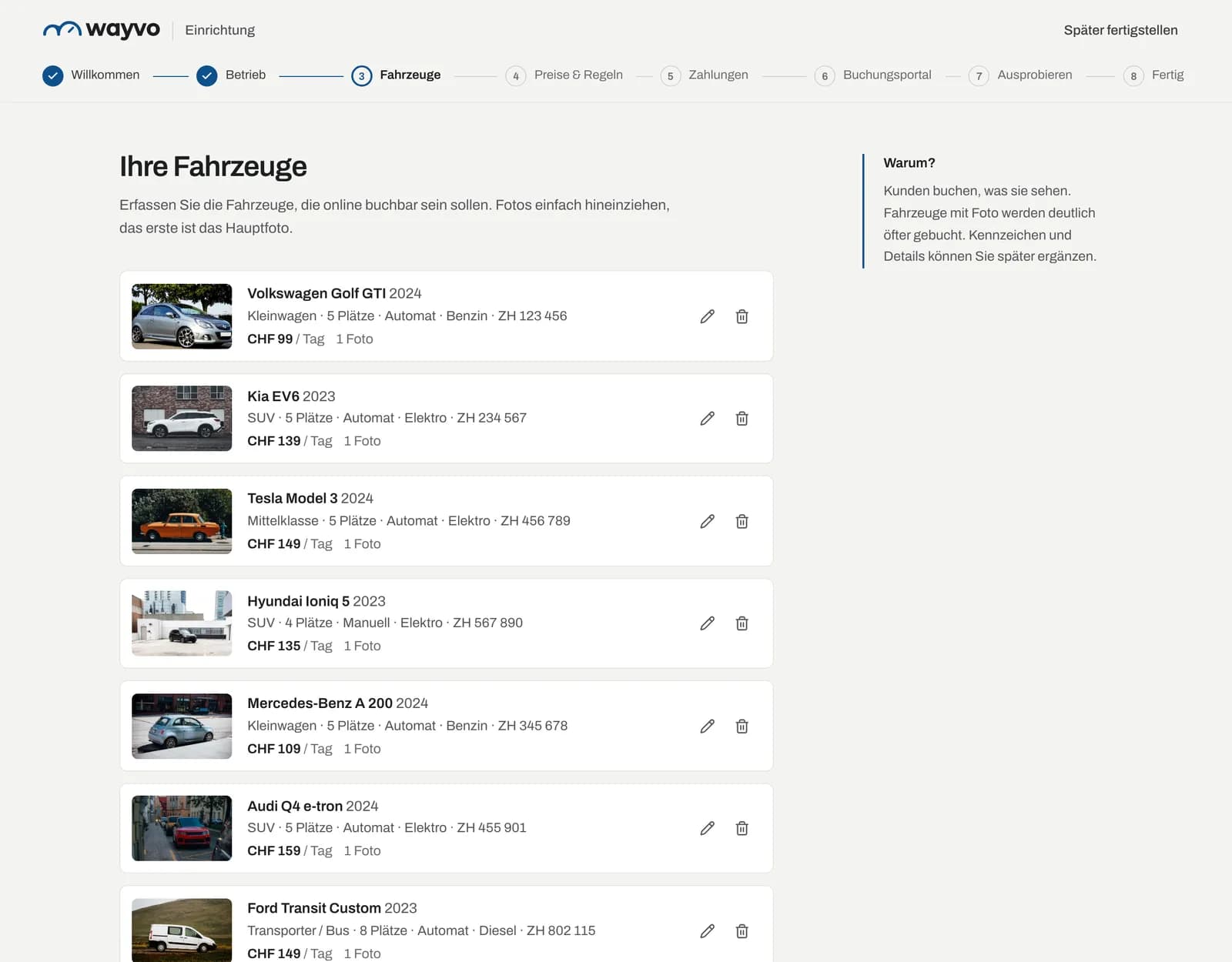Delete the Hyundai Ioniq 5 vehicle
The width and height of the screenshot is (1232, 962).
(x=742, y=623)
